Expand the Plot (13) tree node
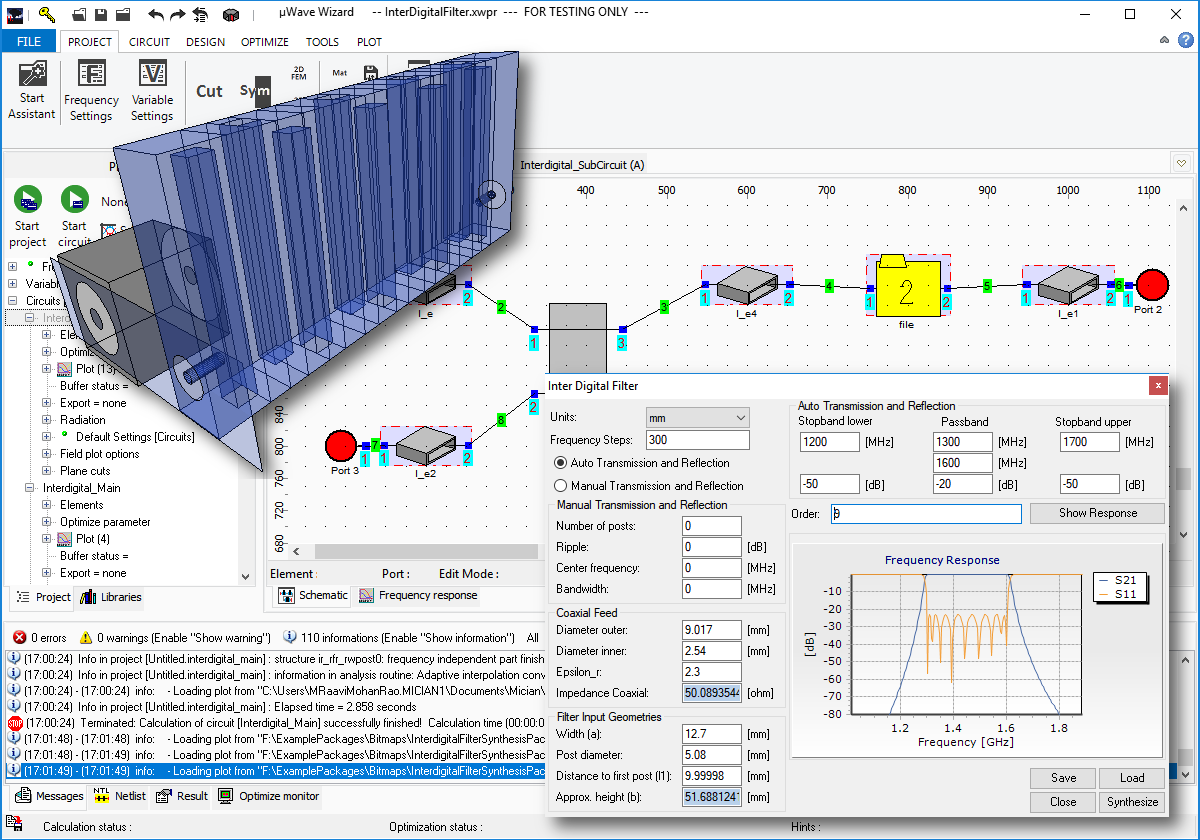Viewport: 1200px width, 840px height. tap(47, 369)
